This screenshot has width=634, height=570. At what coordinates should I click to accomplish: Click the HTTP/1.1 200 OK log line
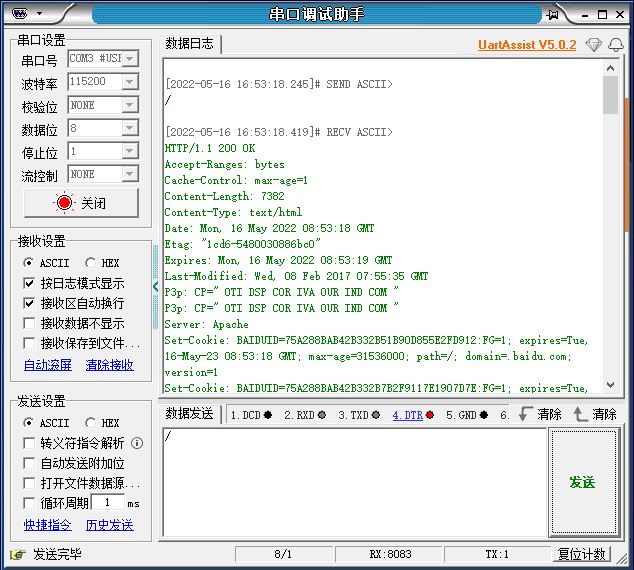[210, 148]
